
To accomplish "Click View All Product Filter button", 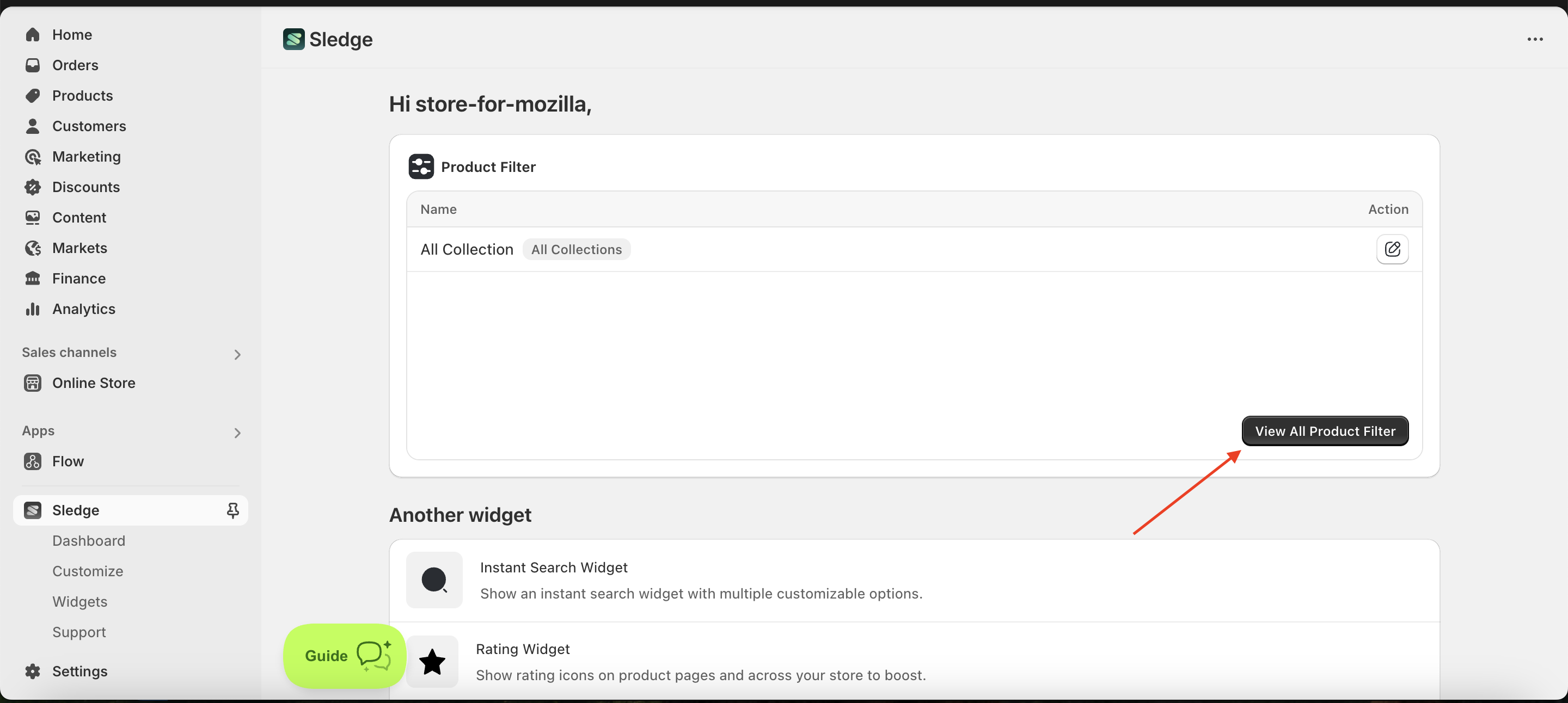I will click(x=1325, y=431).
